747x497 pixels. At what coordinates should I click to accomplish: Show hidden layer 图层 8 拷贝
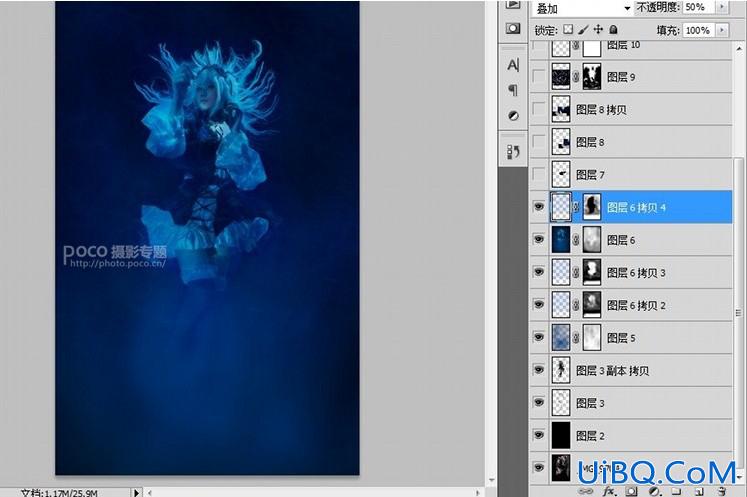[x=539, y=109]
